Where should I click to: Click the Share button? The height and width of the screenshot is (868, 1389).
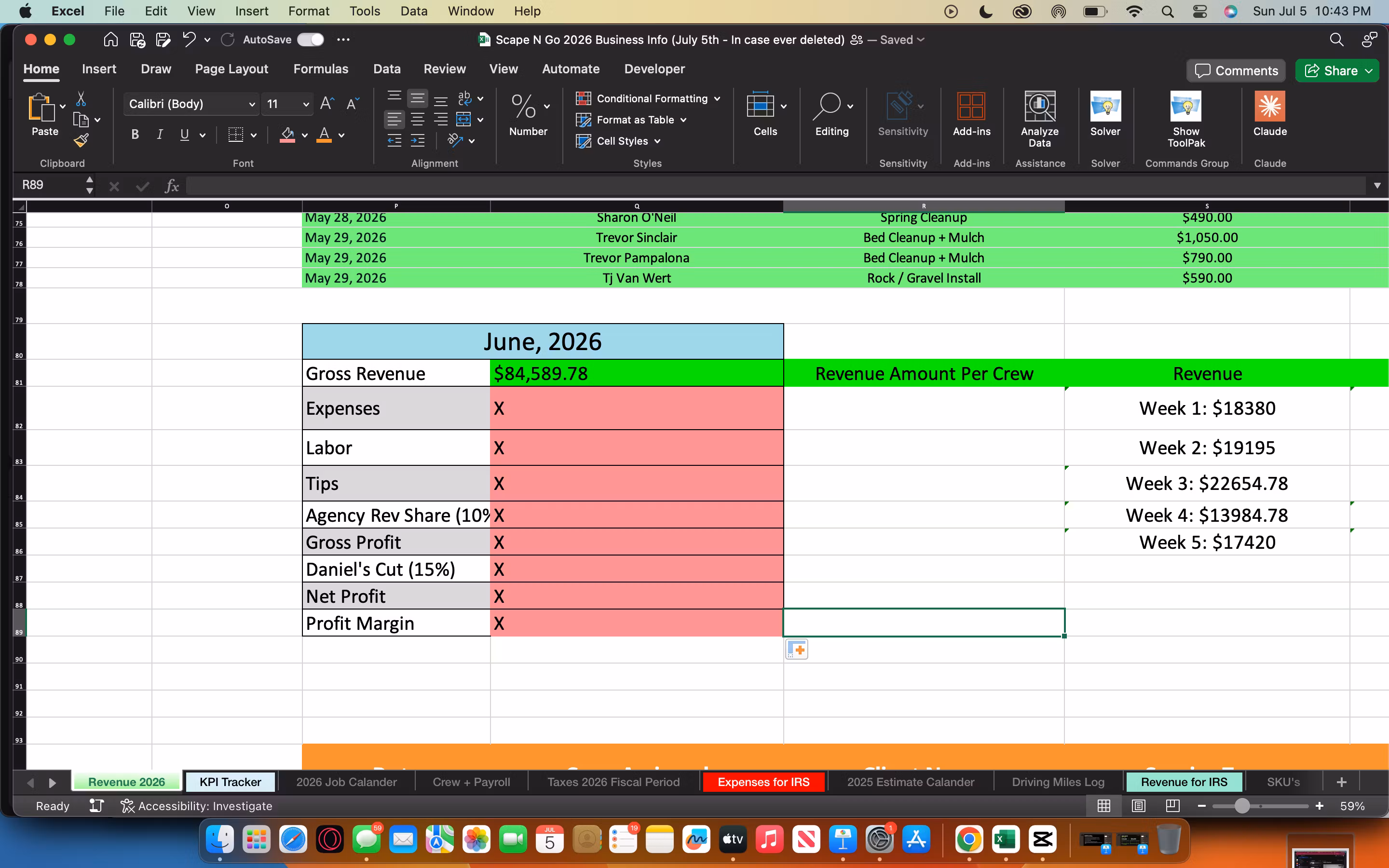(1337, 70)
